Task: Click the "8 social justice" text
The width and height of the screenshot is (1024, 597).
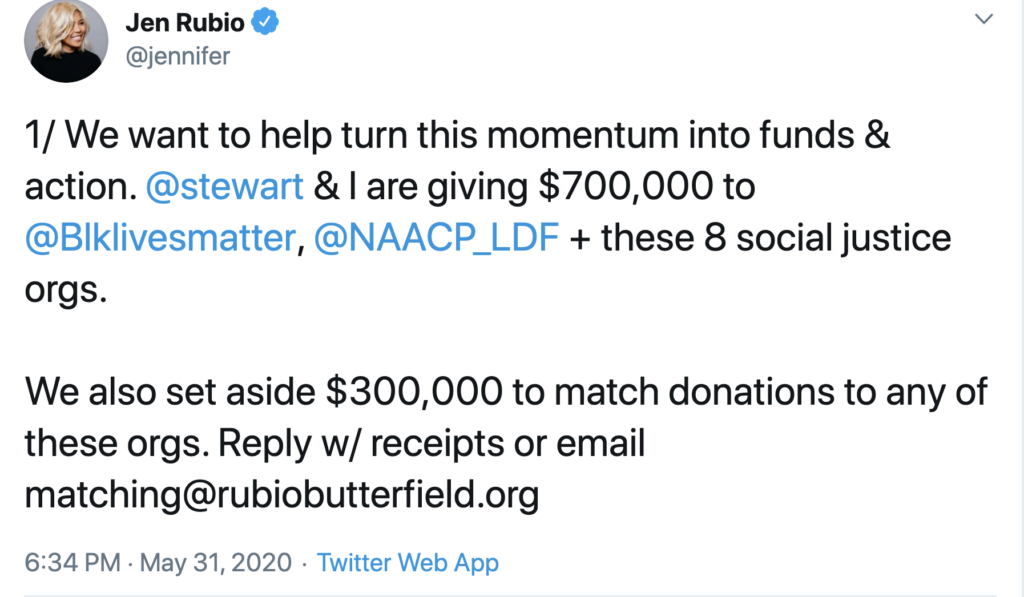Action: click(x=827, y=237)
